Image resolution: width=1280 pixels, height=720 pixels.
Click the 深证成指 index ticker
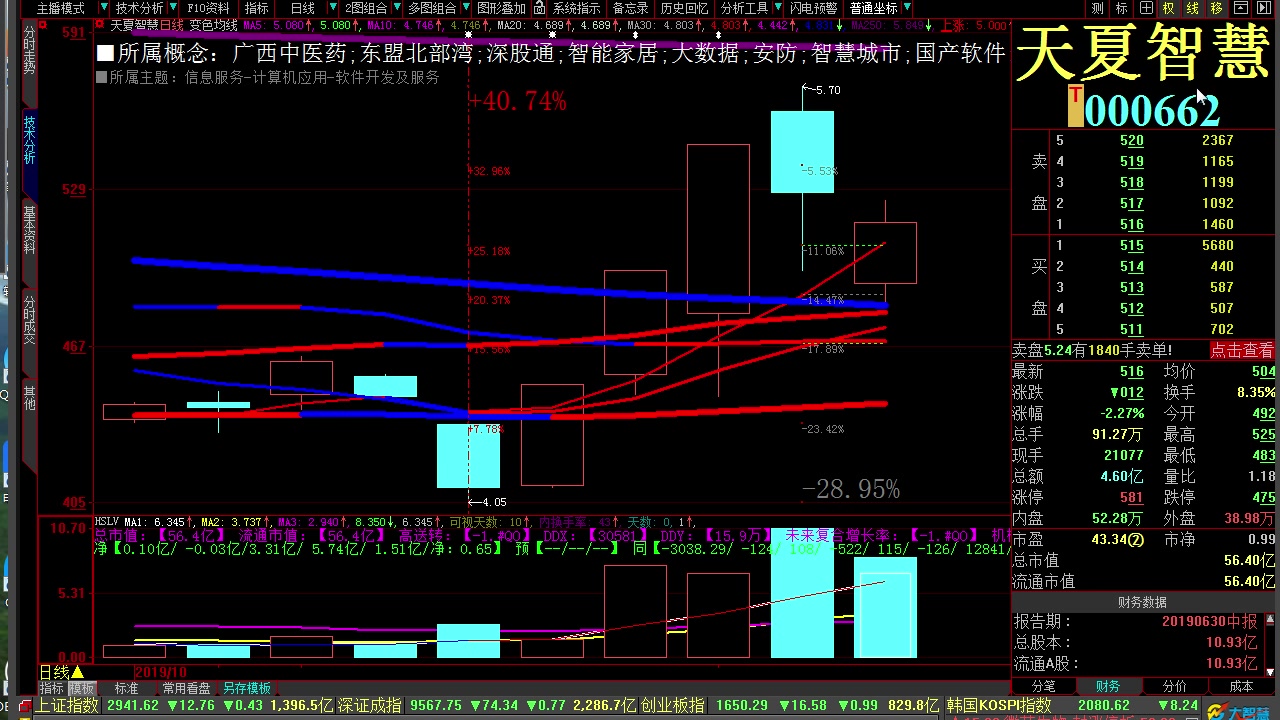click(x=370, y=705)
